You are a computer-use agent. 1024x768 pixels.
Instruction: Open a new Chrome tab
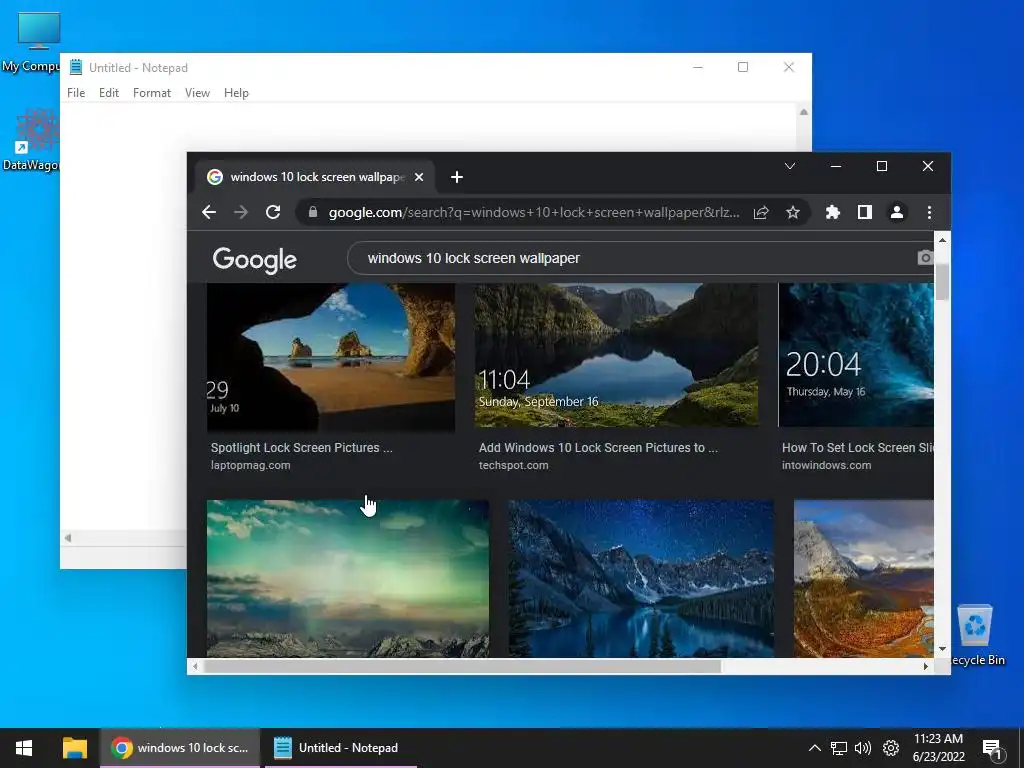pyautogui.click(x=457, y=177)
